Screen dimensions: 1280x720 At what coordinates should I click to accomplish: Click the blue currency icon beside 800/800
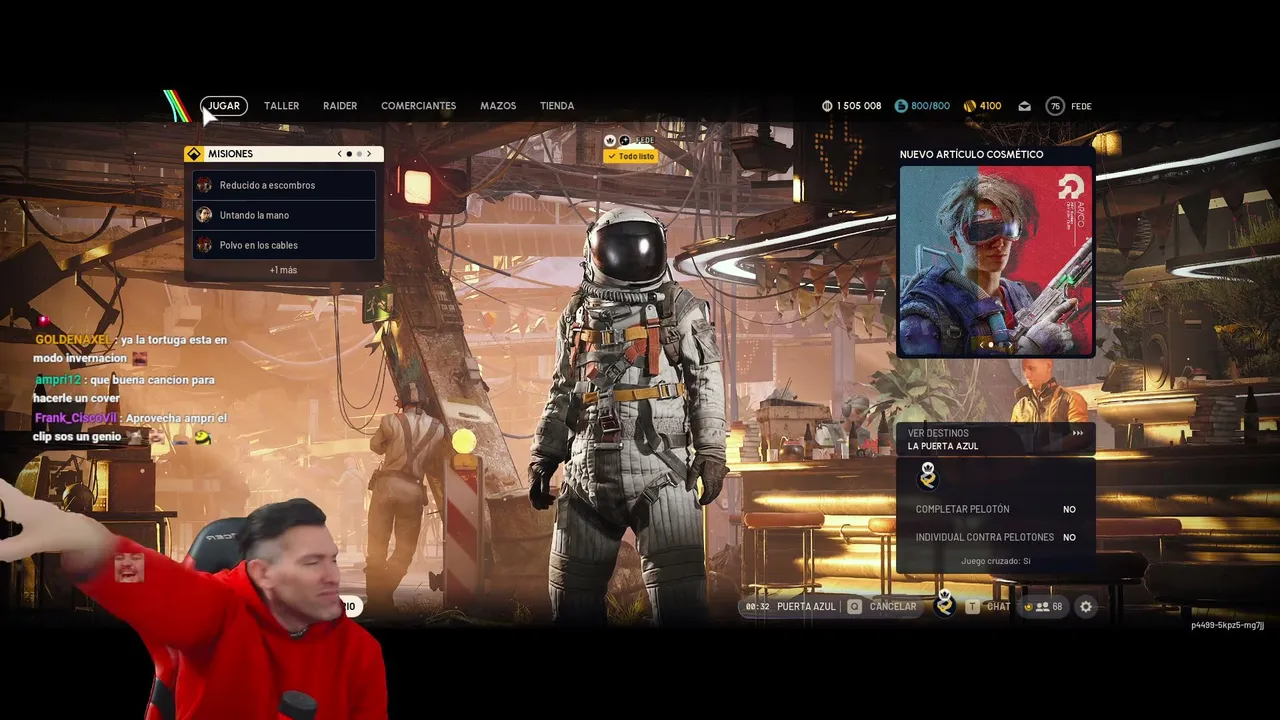click(x=901, y=106)
